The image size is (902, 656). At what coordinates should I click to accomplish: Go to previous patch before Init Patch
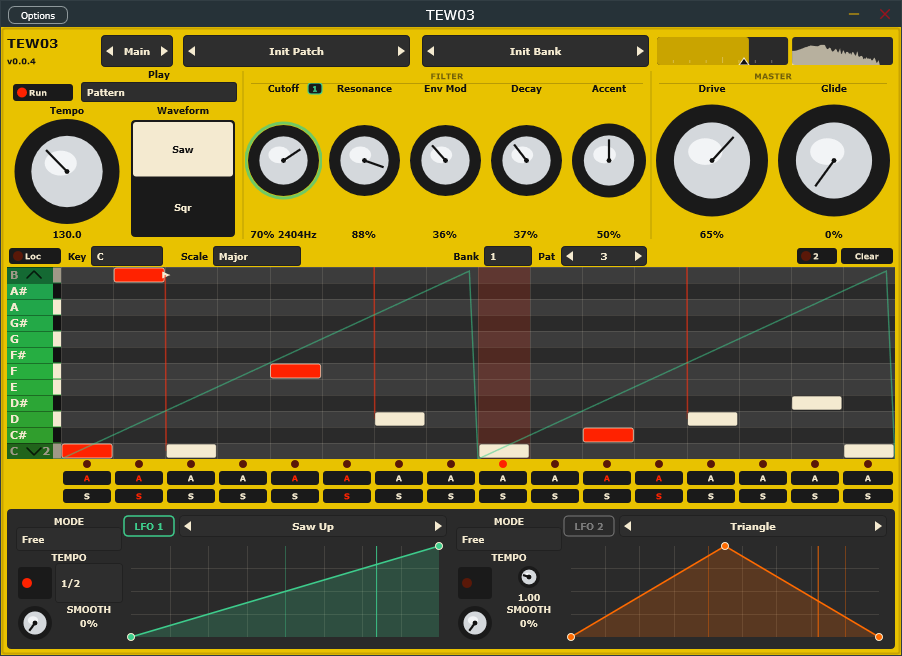192,51
